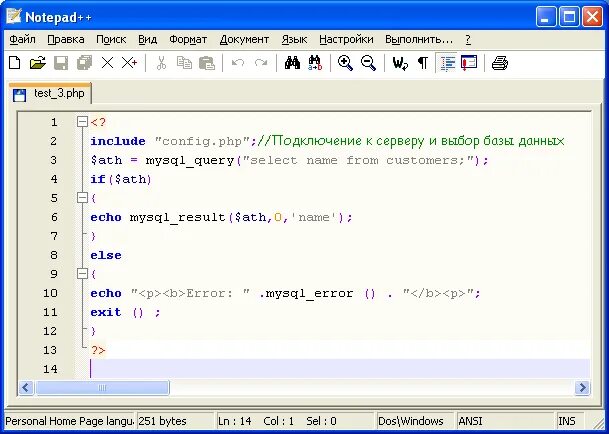Image resolution: width=609 pixels, height=434 pixels.
Task: Open Replace with the a→b binoculars icon
Action: click(x=315, y=63)
